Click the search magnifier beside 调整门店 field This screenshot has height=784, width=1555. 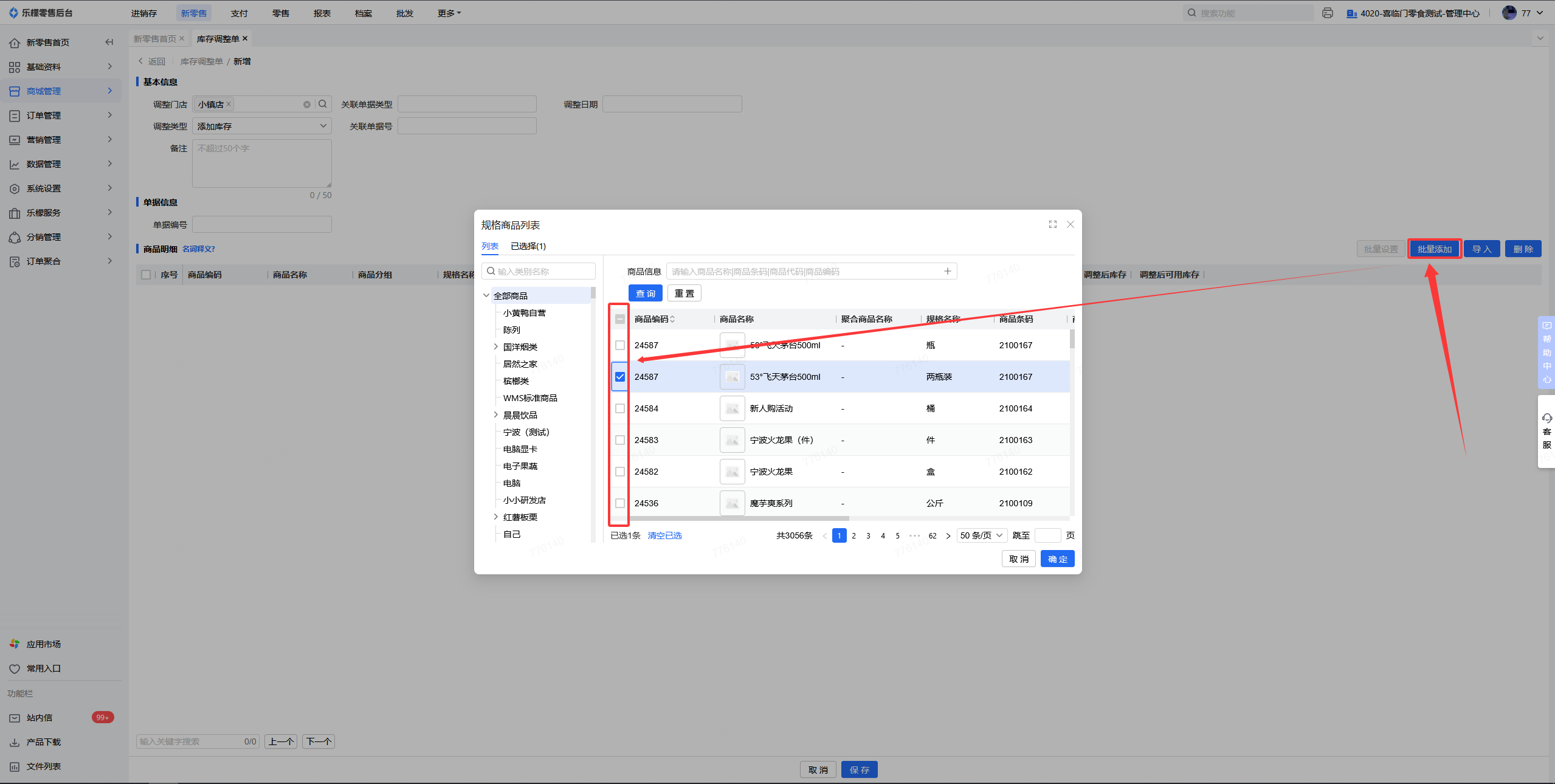tap(323, 104)
